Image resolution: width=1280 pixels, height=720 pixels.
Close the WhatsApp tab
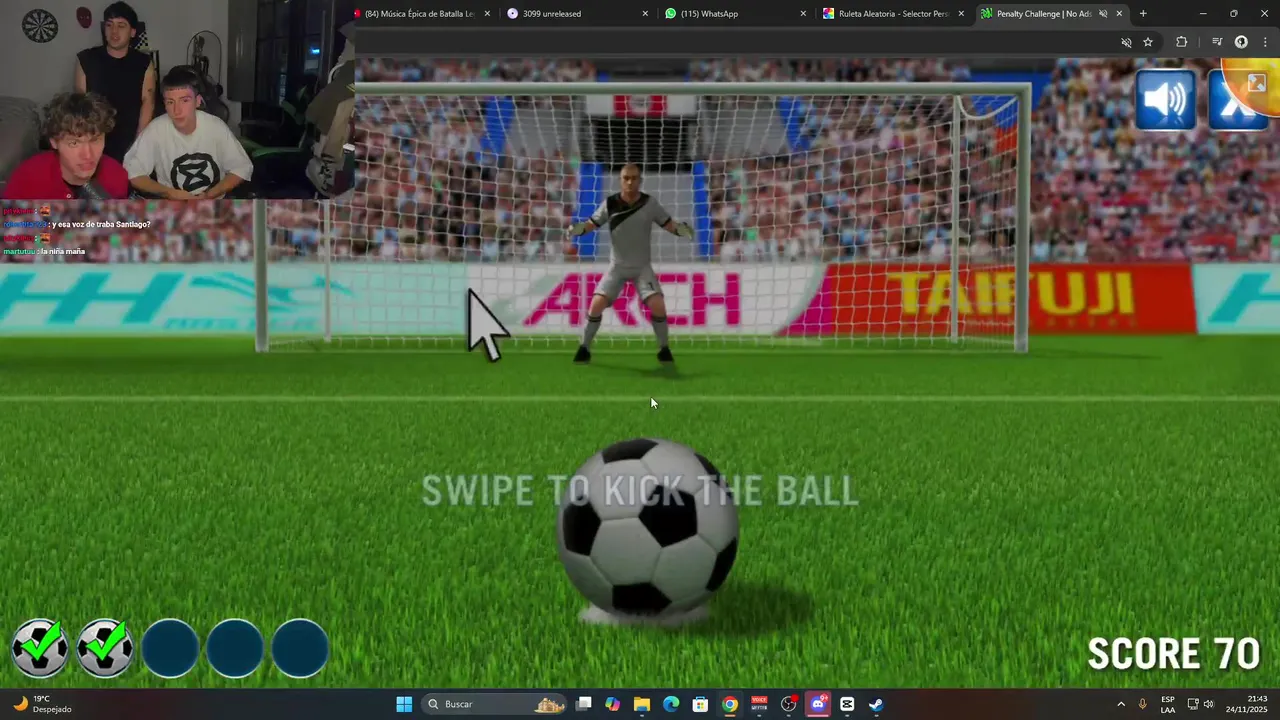(x=803, y=14)
